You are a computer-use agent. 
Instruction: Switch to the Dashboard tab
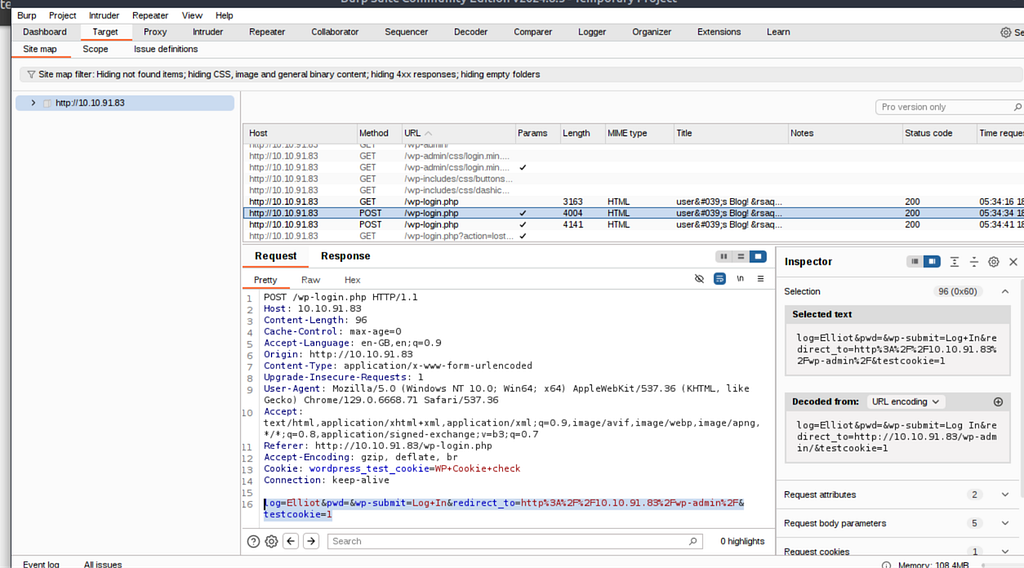[x=44, y=32]
